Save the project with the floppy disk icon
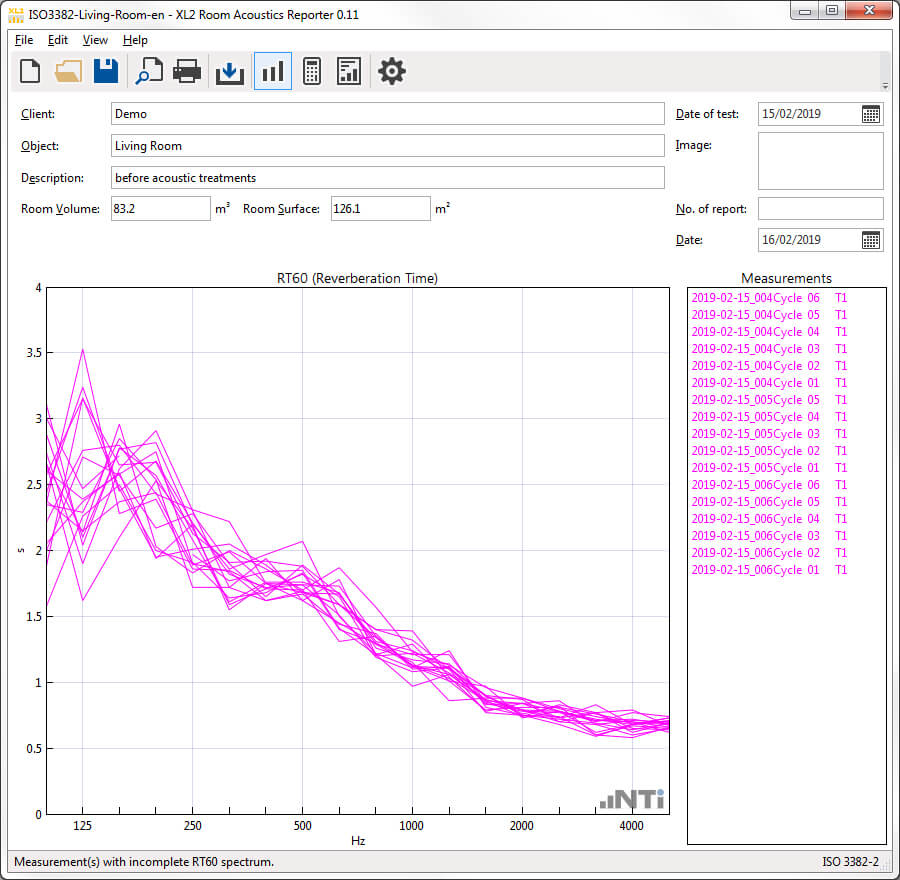 [106, 71]
